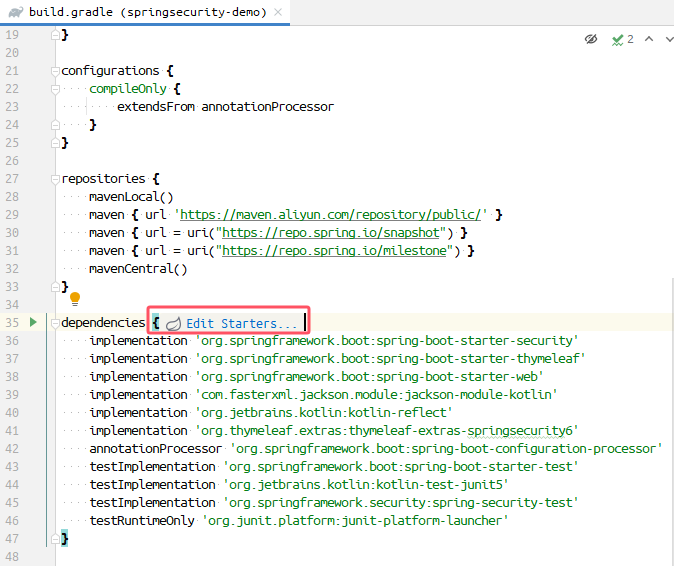The width and height of the screenshot is (674, 566).
Task: Click spring-boot-starter-thymeleaf dependency string
Action: pyautogui.click(x=390, y=359)
